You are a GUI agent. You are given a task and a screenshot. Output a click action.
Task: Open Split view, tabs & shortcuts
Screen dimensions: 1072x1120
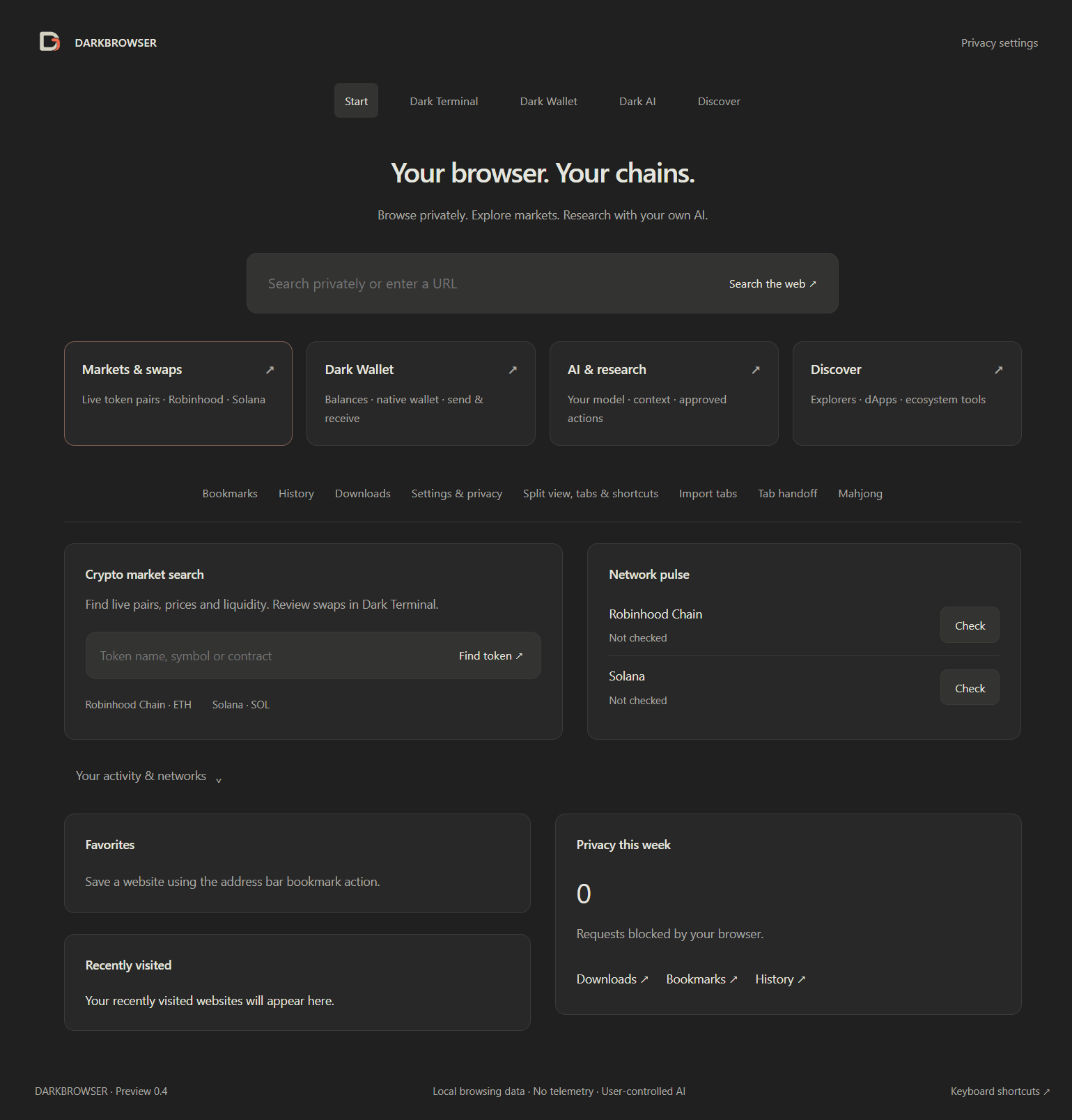click(x=591, y=493)
